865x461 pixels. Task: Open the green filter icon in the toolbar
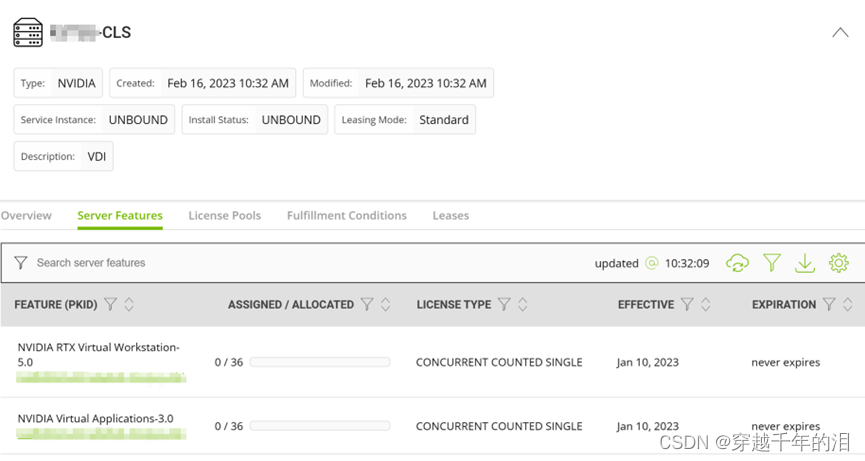772,263
